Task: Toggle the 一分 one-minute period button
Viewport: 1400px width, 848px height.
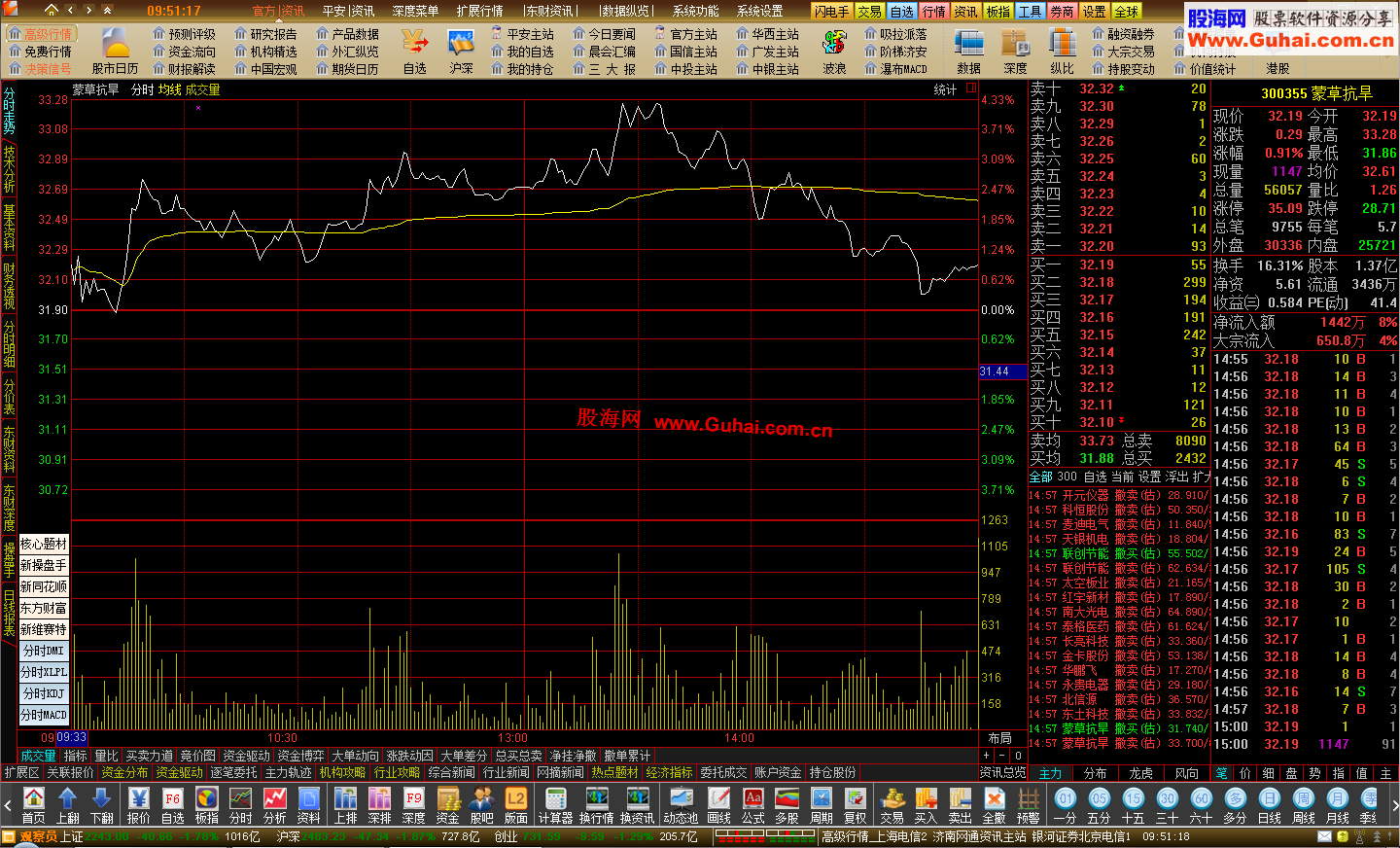Action: [1066, 806]
